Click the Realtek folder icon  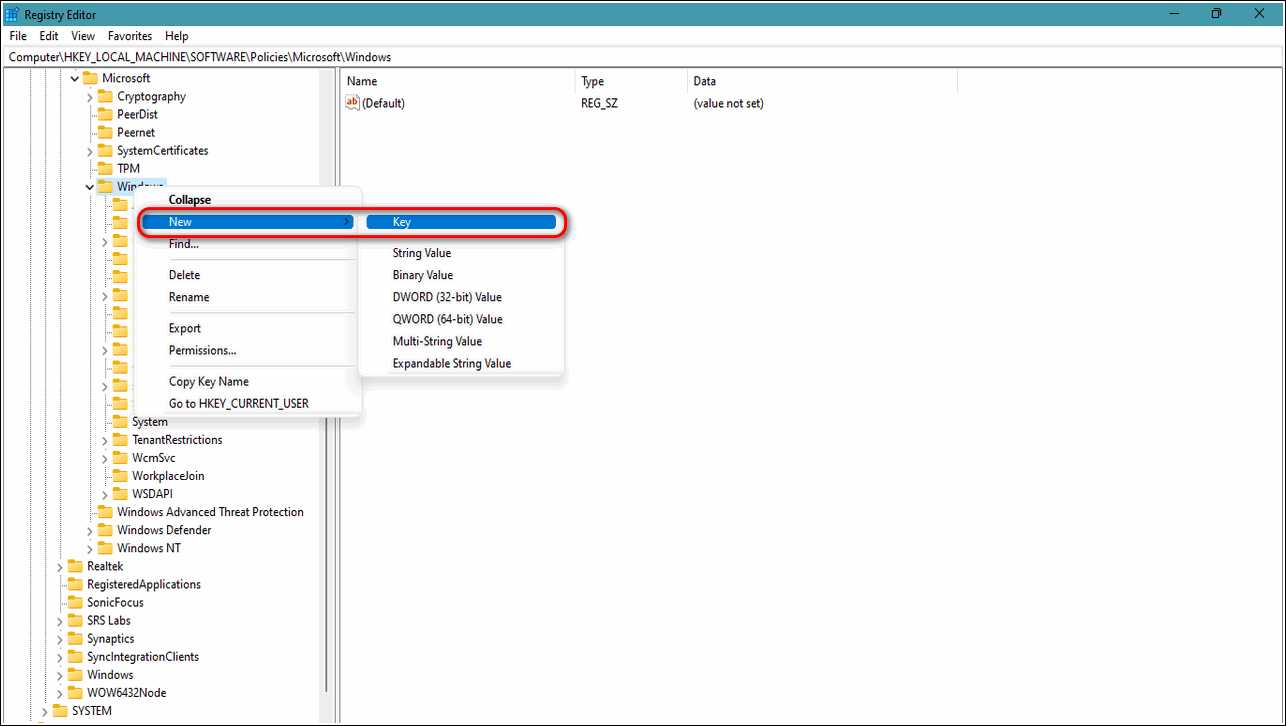[x=75, y=567]
